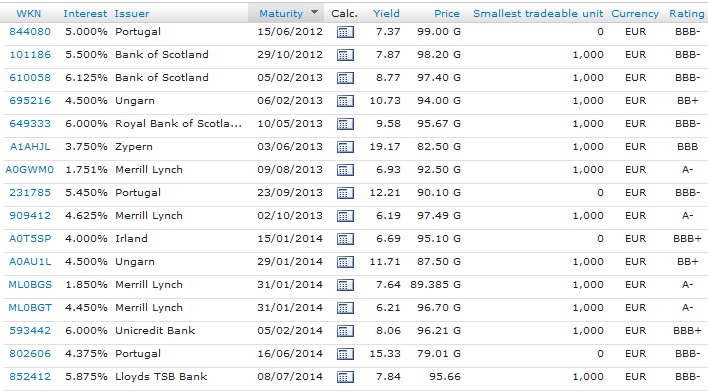The height and width of the screenshot is (392, 708).
Task: Click price value 82.50 G
Action: 439,147
